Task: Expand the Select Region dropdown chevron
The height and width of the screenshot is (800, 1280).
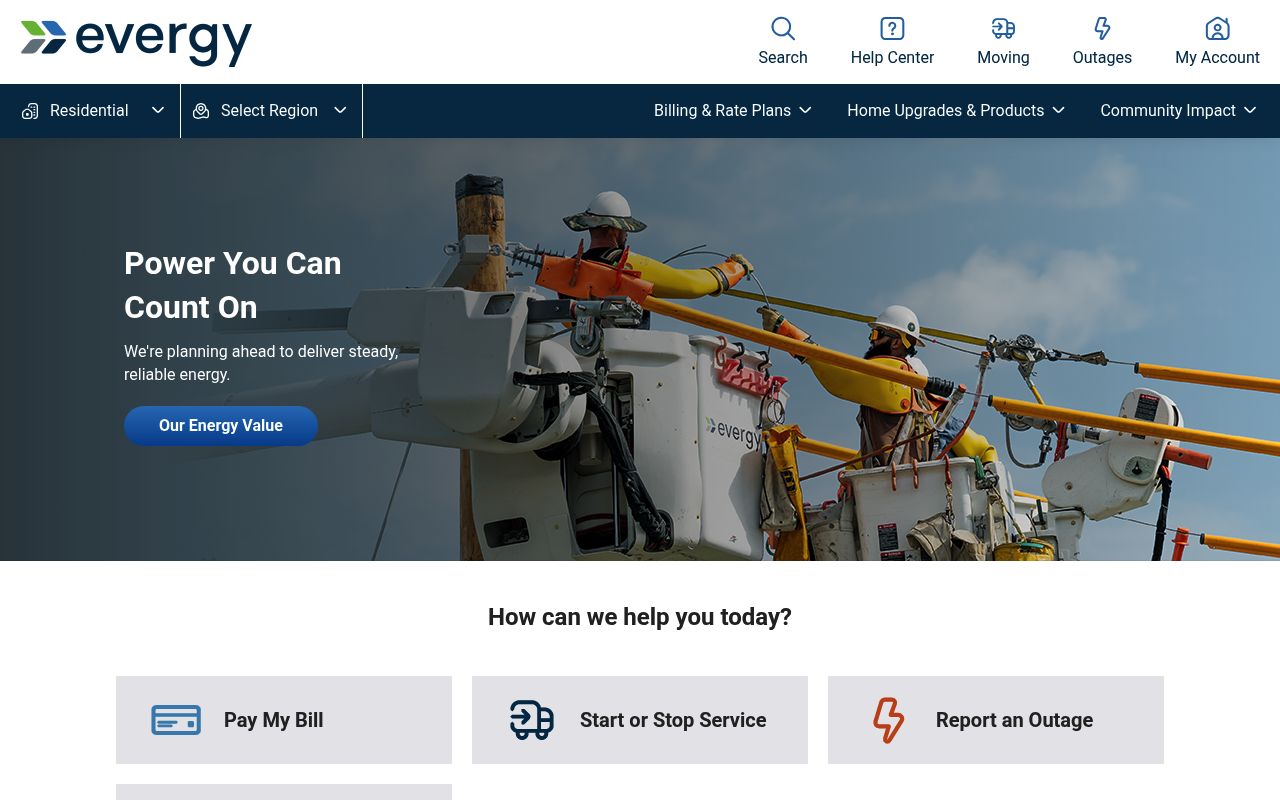Action: pos(340,111)
